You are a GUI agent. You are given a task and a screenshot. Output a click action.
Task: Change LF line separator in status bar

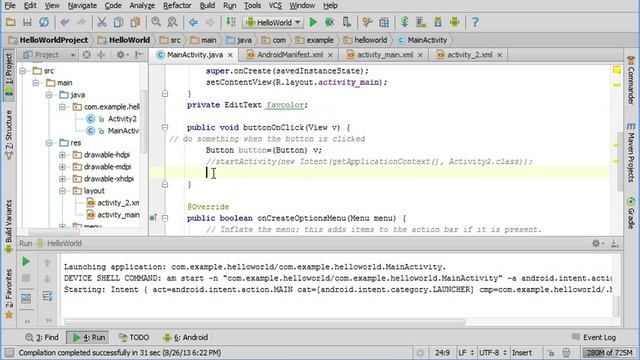click(x=465, y=353)
